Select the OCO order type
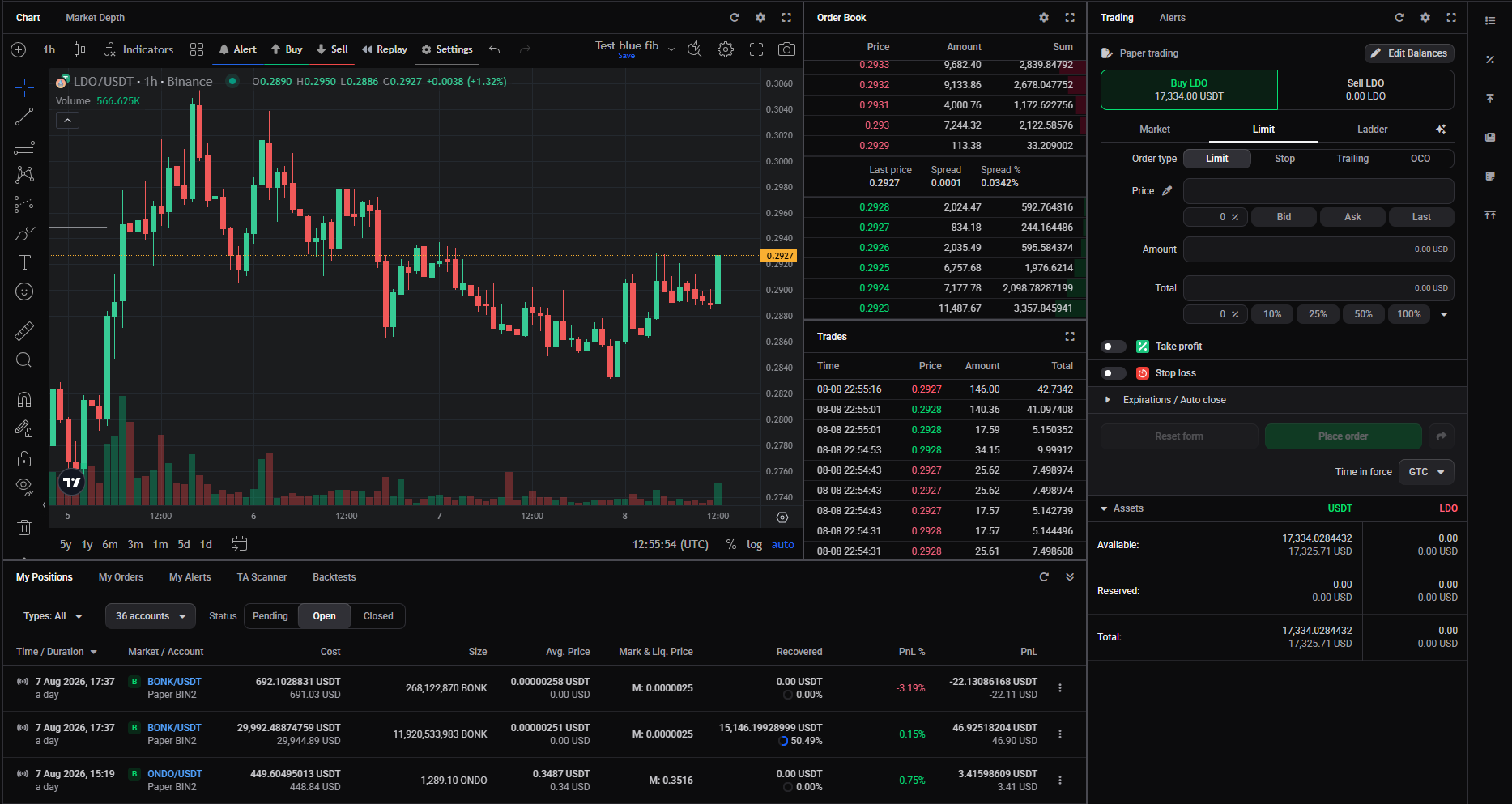1512x804 pixels. [1420, 159]
